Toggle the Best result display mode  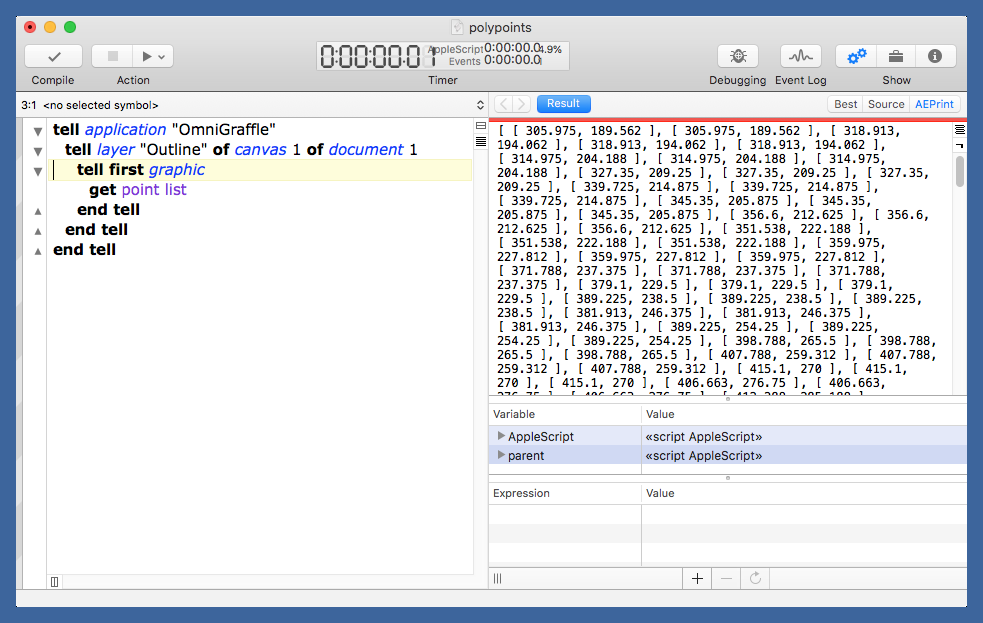(845, 104)
